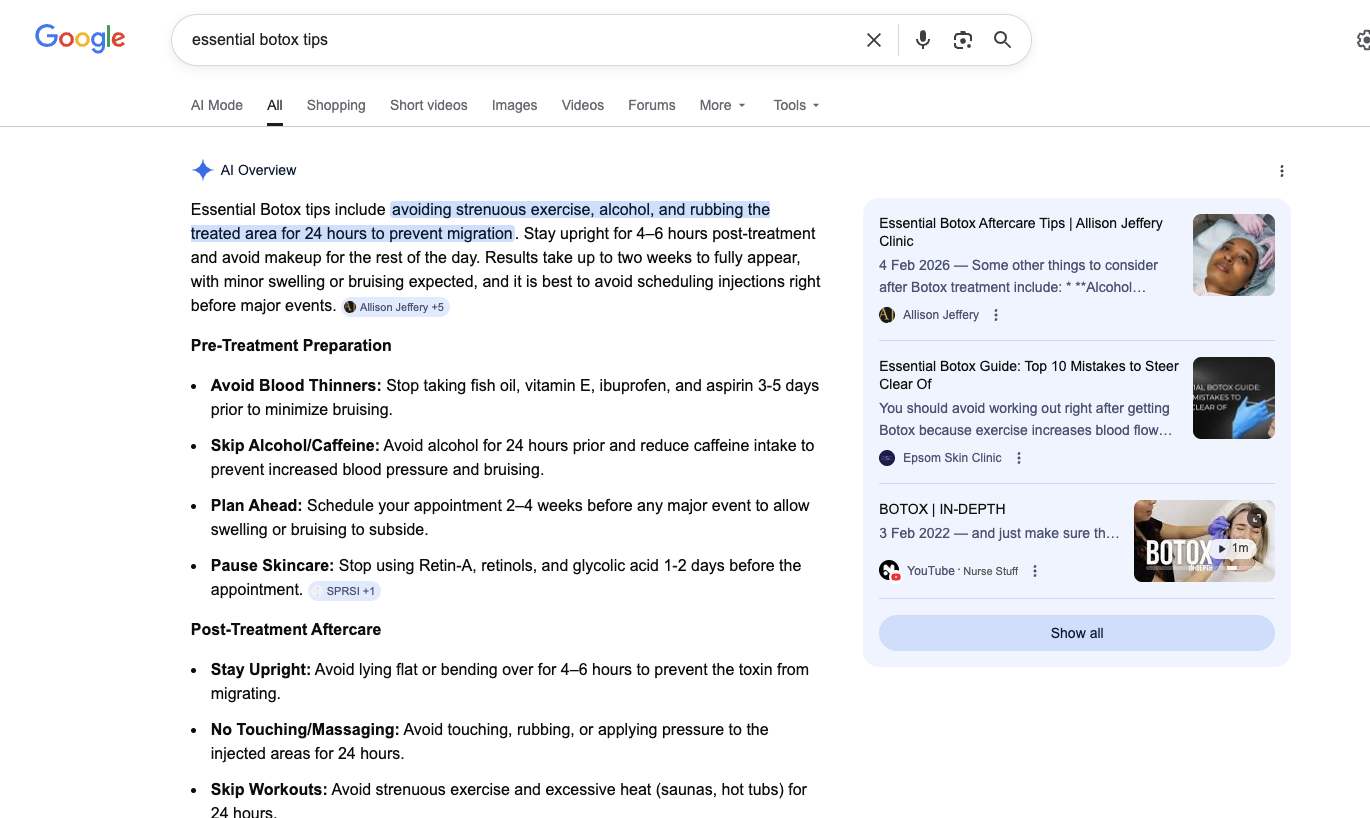
Task: Open Google Lens image search icon
Action: [962, 40]
